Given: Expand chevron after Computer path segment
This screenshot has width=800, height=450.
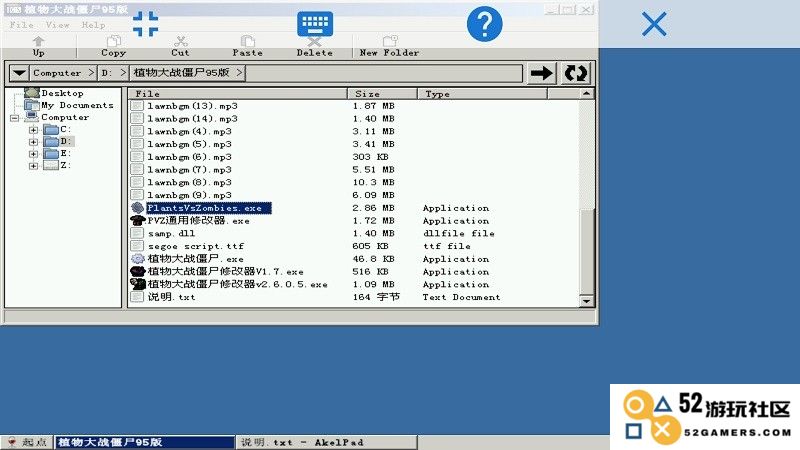Looking at the screenshot, I should click(x=91, y=73).
